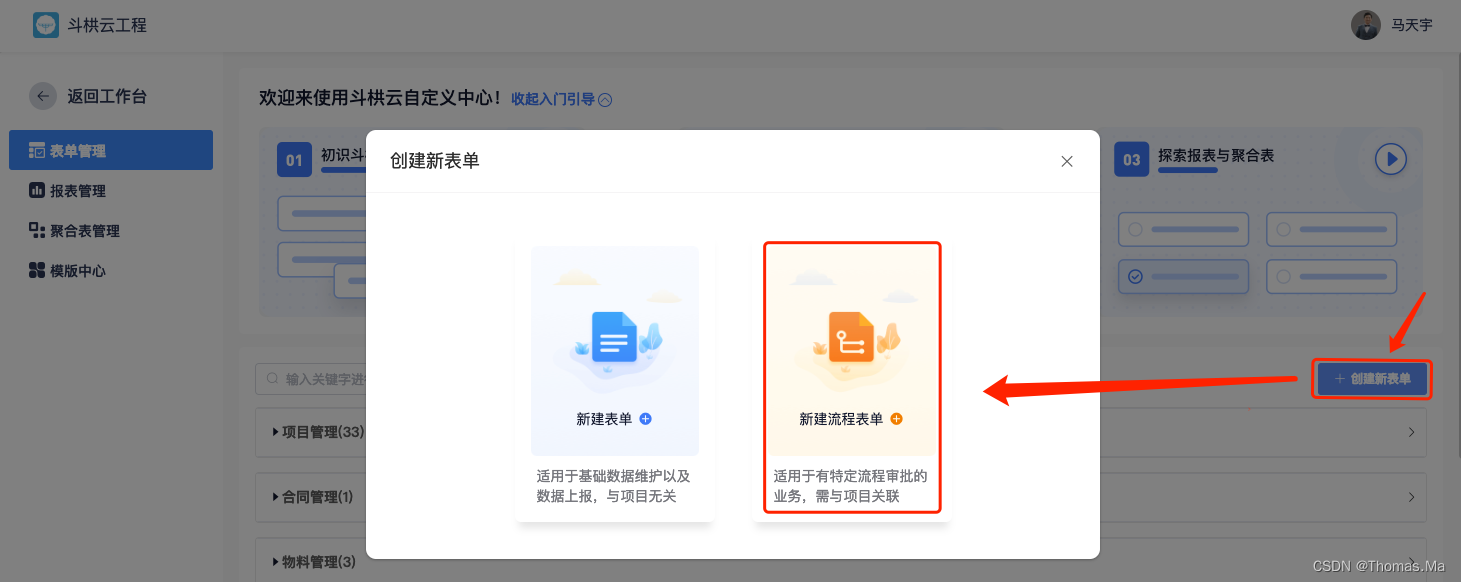Image resolution: width=1461 pixels, height=582 pixels.
Task: Click the 报表管理 sidebar icon
Action: pos(37,190)
